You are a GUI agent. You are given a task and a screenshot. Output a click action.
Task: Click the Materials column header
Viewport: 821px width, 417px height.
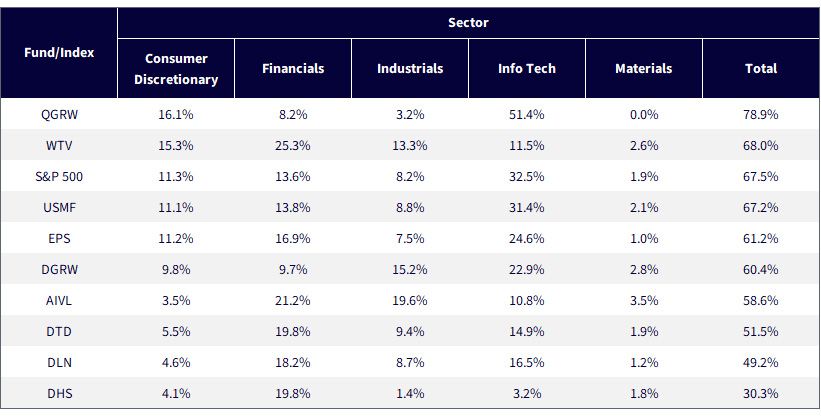(x=644, y=69)
